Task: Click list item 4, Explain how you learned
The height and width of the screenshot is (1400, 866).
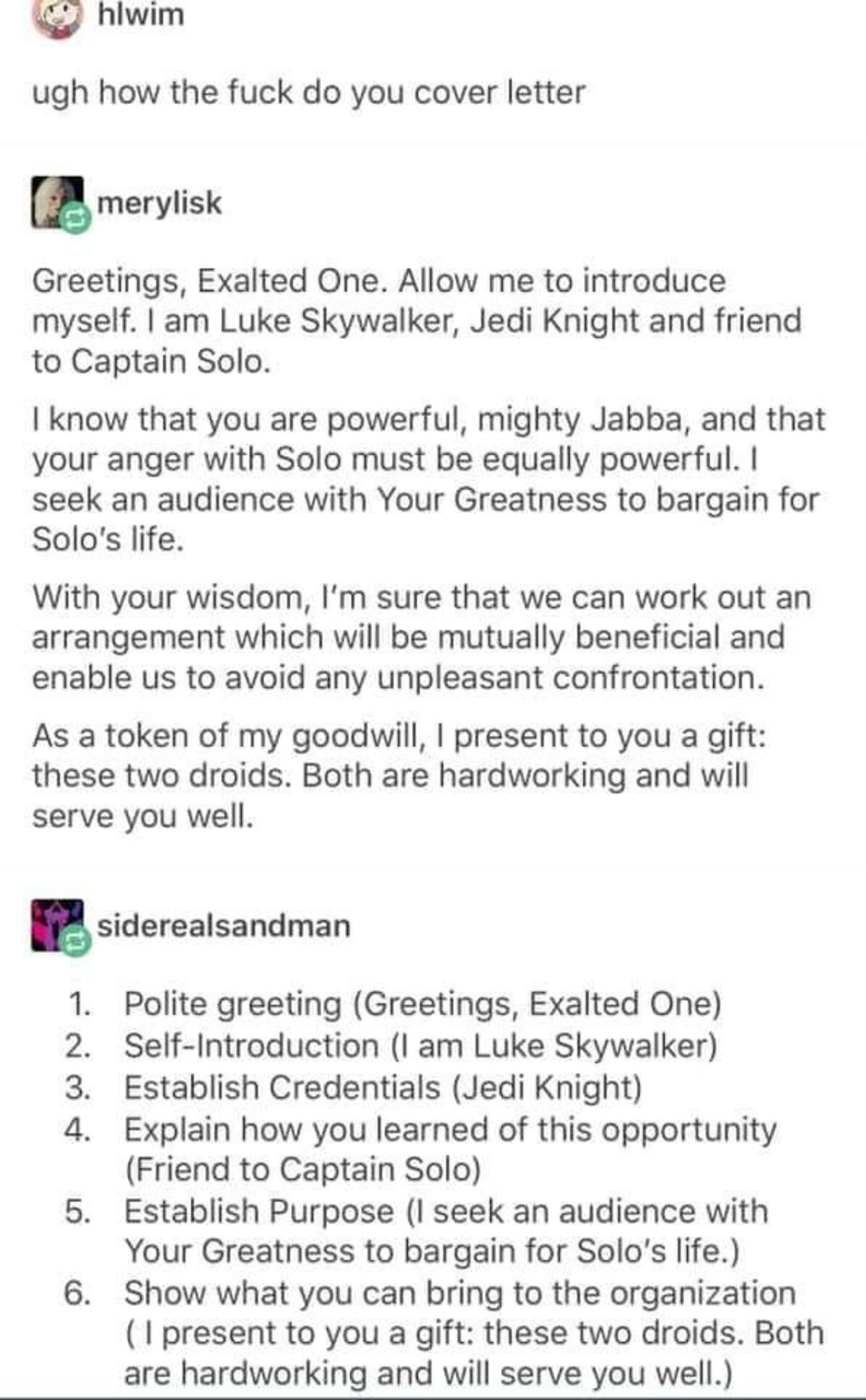Action: (x=421, y=1149)
